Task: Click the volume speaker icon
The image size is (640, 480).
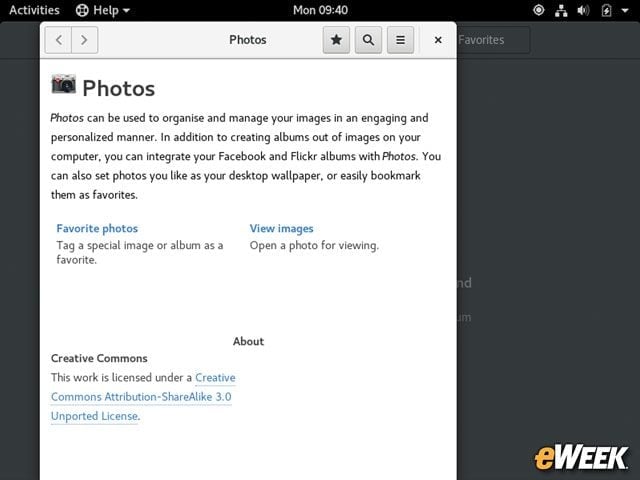Action: 583,10
